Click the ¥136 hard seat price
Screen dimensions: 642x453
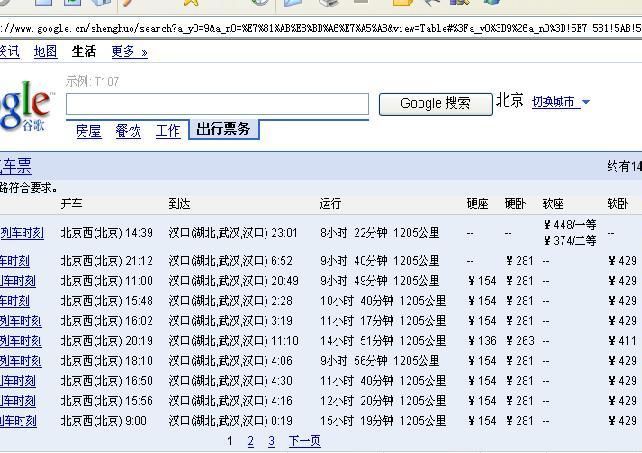482,341
